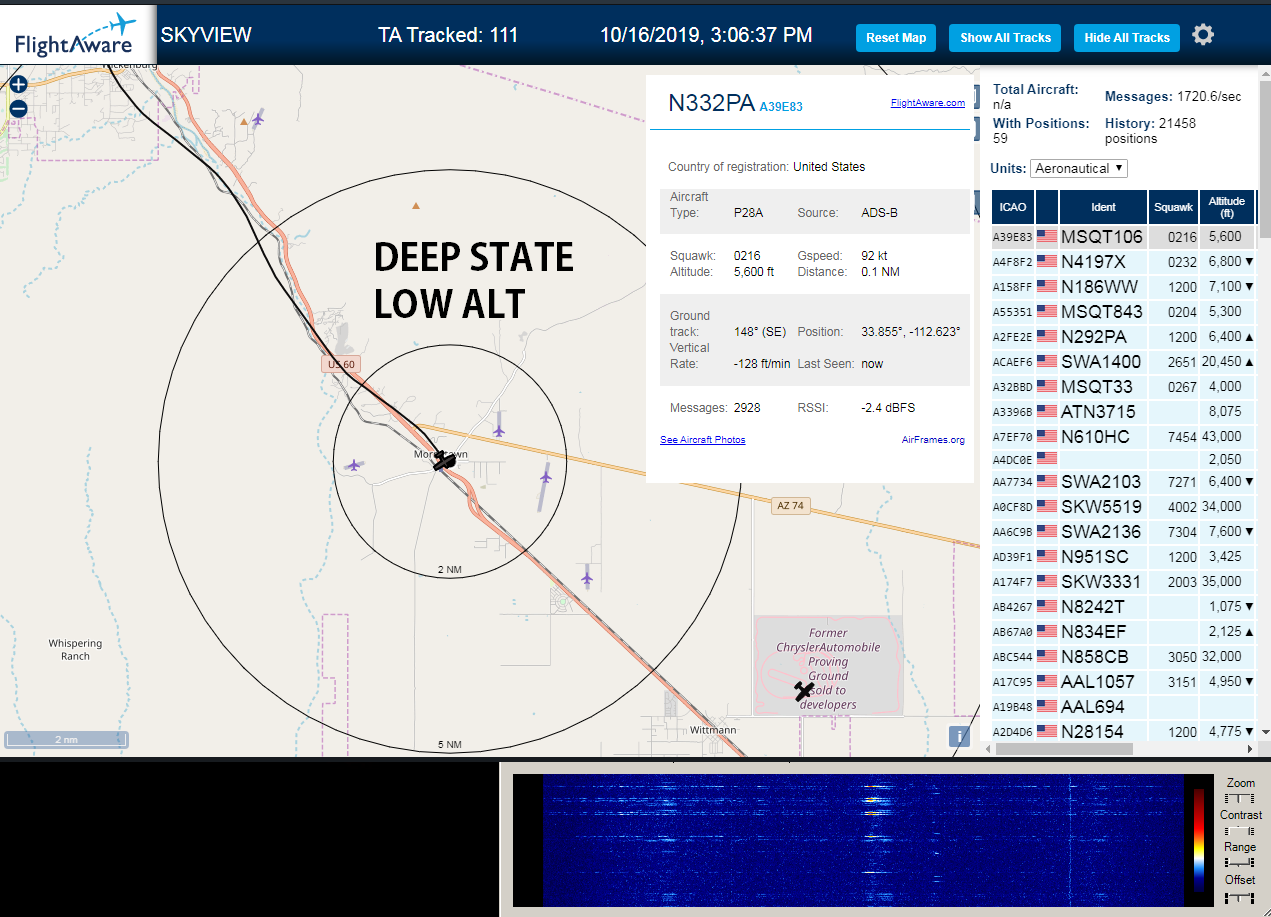Select purple aircraft icon west of Morristown
This screenshot has width=1271, height=917.
353,465
